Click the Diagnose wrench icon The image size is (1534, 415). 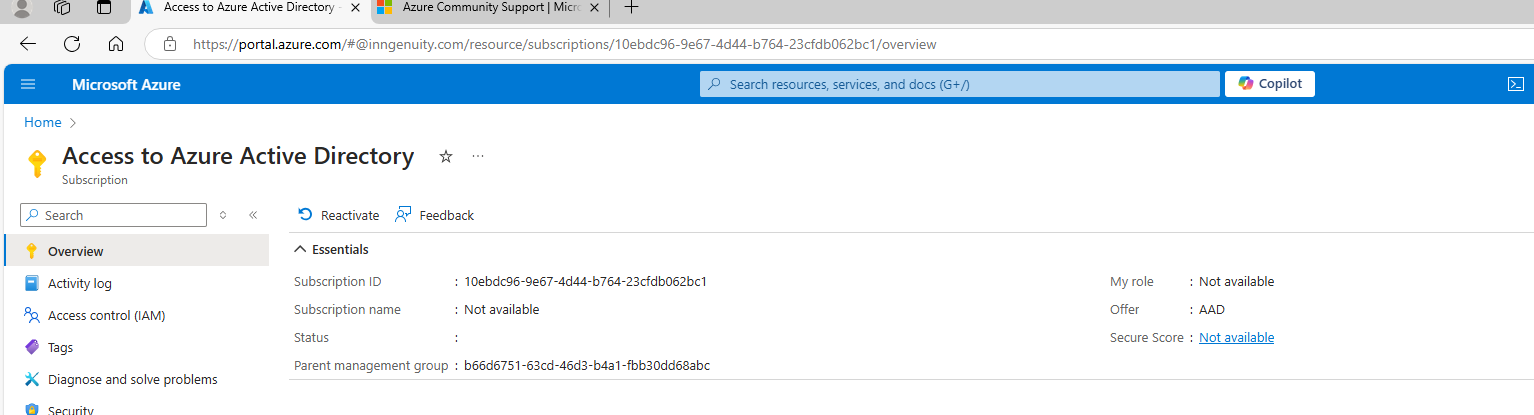[32, 379]
